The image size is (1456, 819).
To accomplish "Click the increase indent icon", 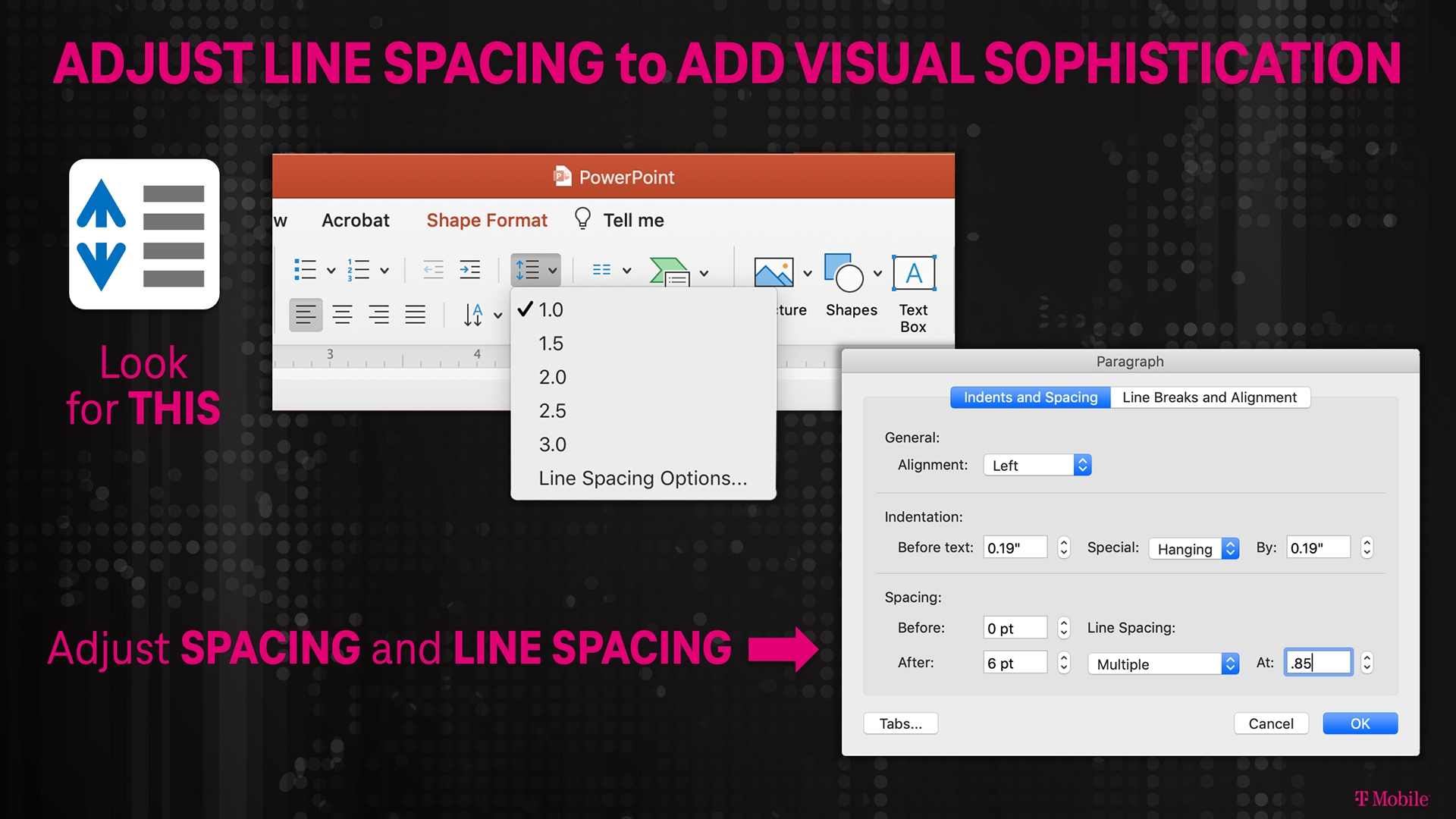I will tap(470, 270).
